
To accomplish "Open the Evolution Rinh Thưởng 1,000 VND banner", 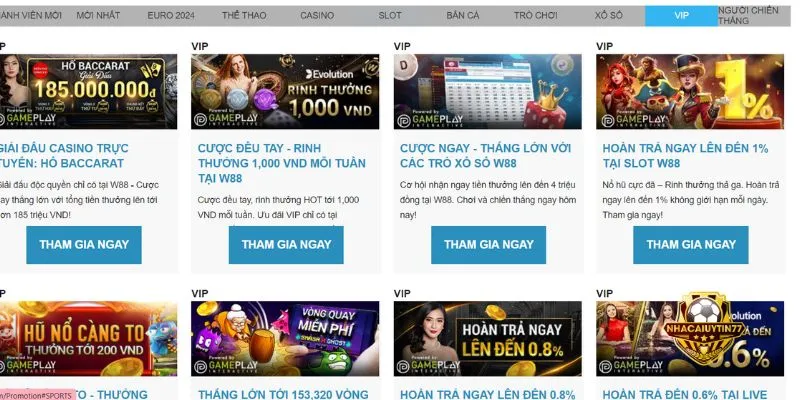I will (x=285, y=91).
